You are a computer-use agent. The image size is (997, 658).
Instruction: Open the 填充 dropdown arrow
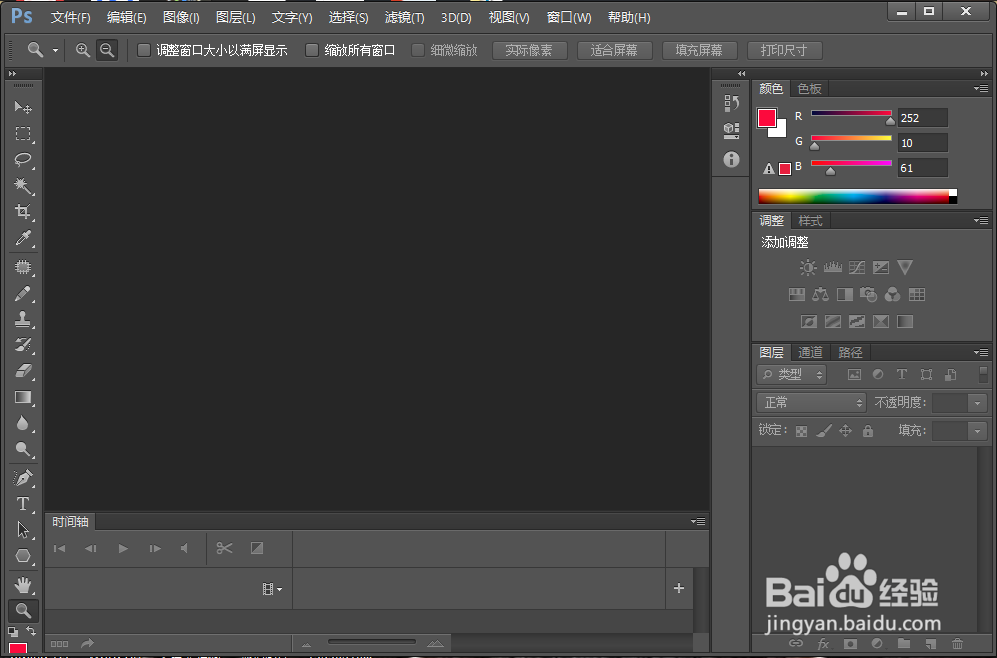(977, 431)
